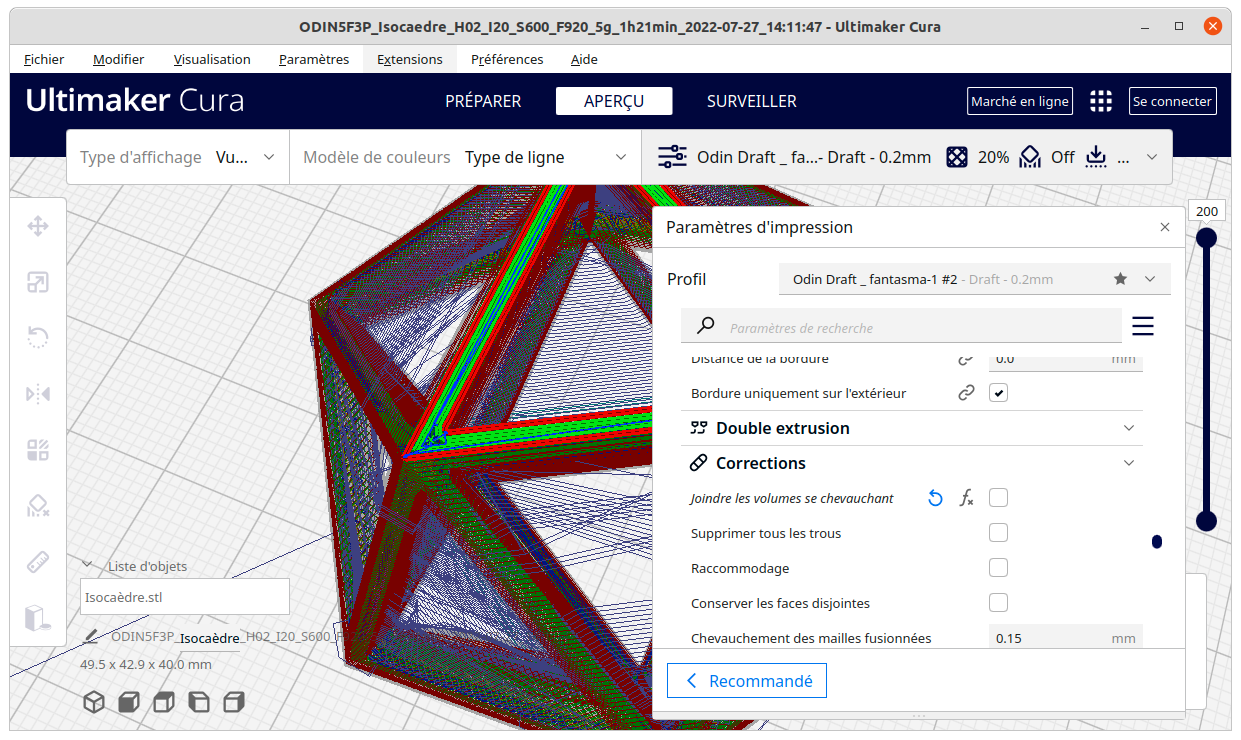Uncheck 'Bordure uniquement sur l'extérieur'
The width and height of the screenshot is (1241, 740).
click(x=998, y=393)
